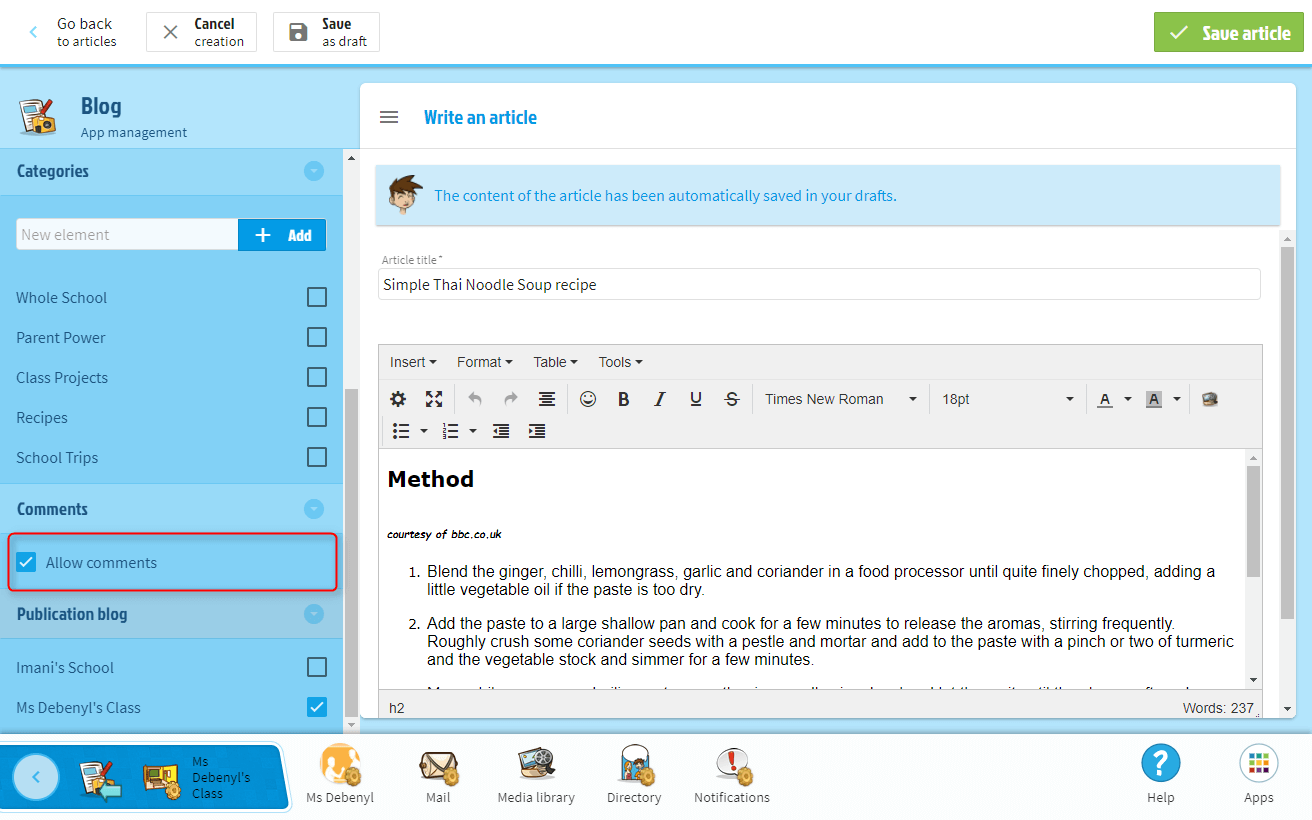Open the hamburger menu beside Write an article

coord(389,117)
